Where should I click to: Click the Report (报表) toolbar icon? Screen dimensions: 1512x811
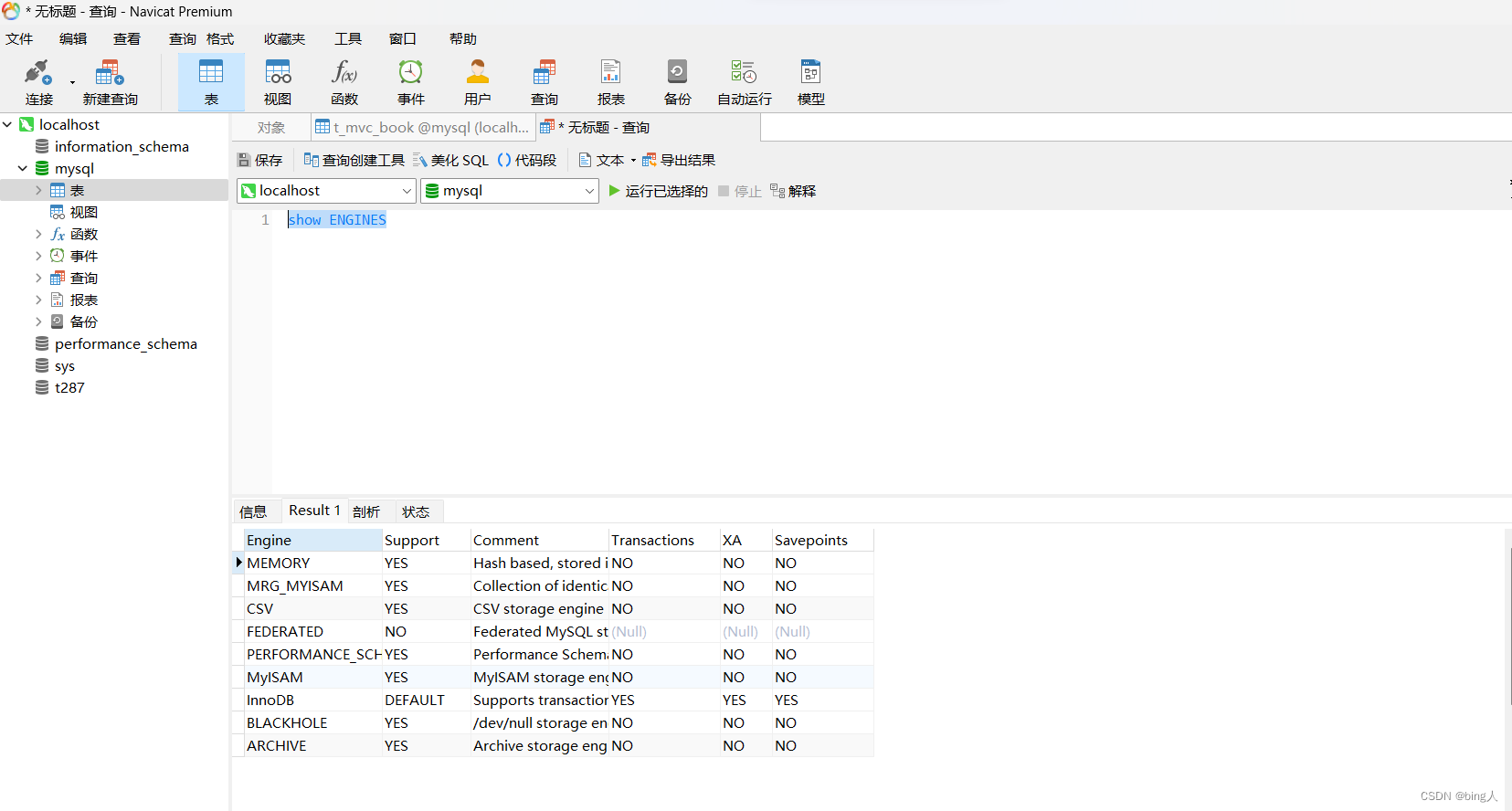611,81
